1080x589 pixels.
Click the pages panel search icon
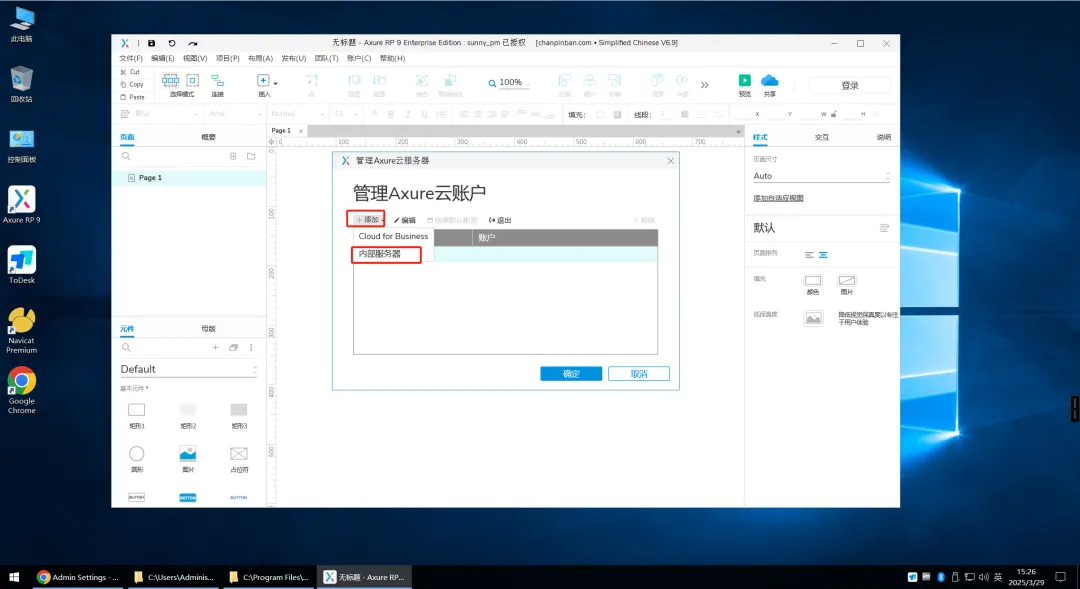tap(126, 156)
